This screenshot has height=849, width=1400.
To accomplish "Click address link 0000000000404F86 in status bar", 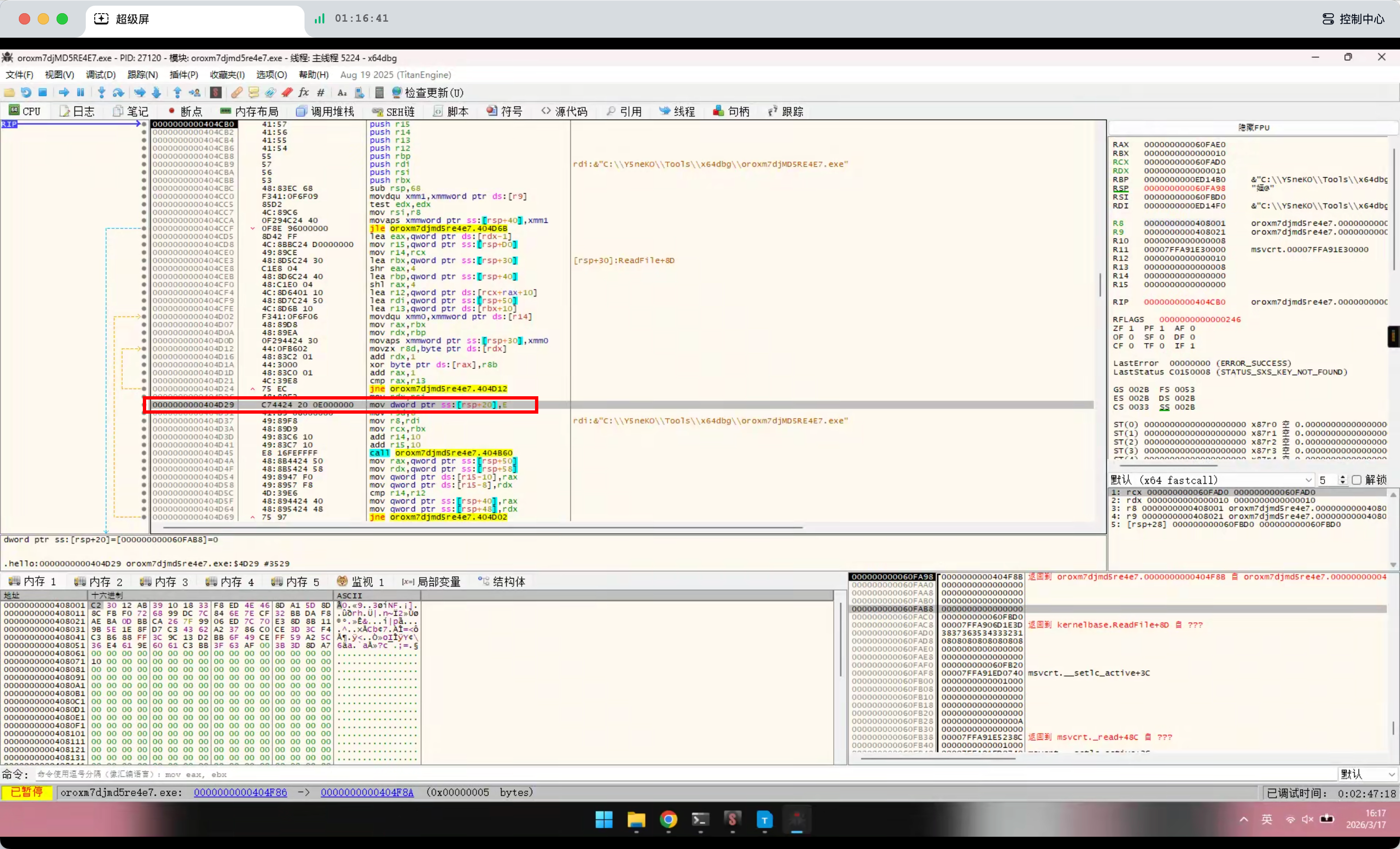I will click(x=240, y=792).
